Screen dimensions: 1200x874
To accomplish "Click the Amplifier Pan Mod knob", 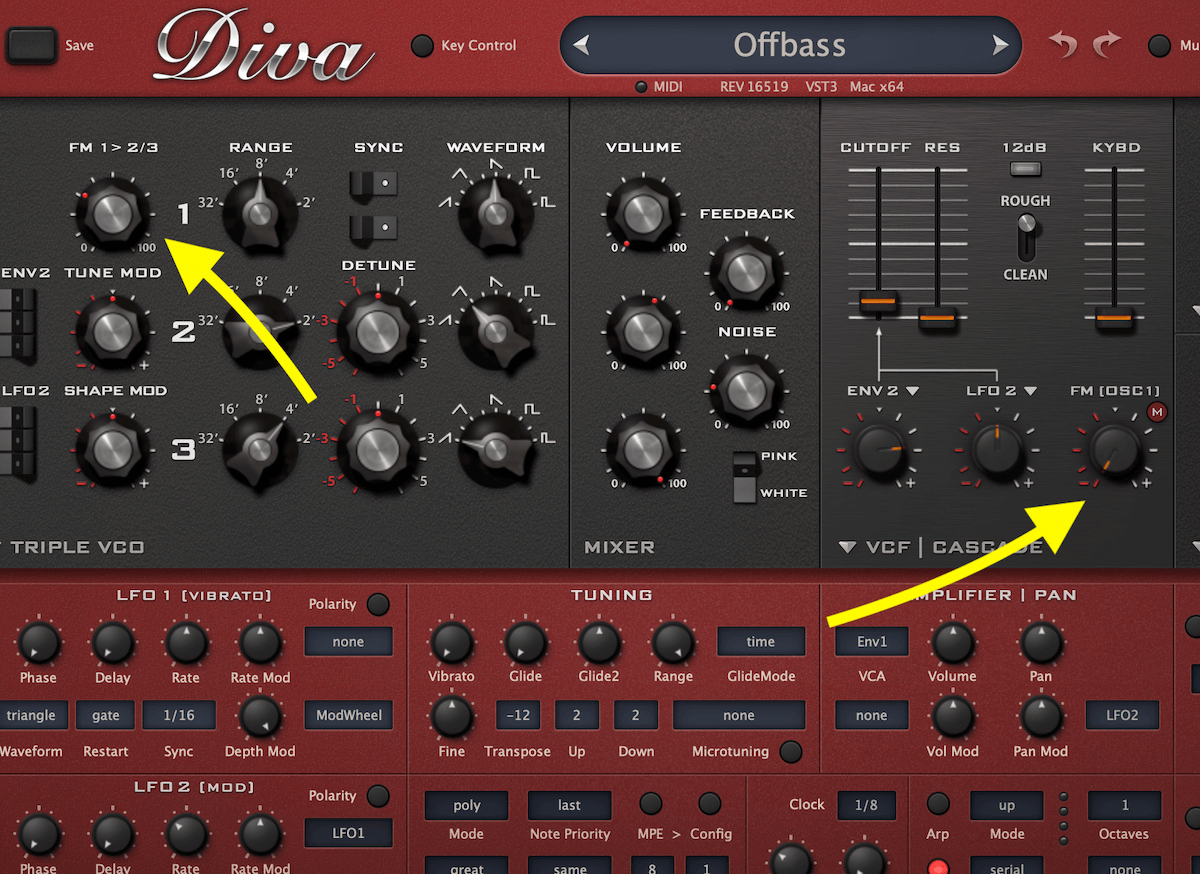I will [x=1040, y=716].
